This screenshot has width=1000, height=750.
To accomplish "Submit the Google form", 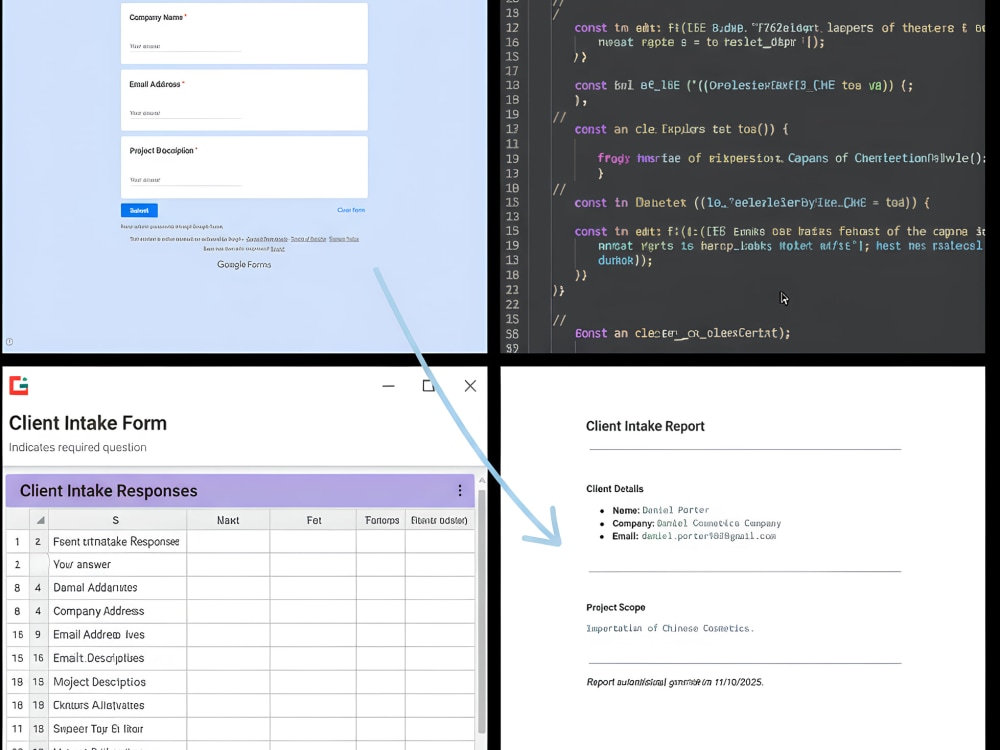I will (139, 210).
